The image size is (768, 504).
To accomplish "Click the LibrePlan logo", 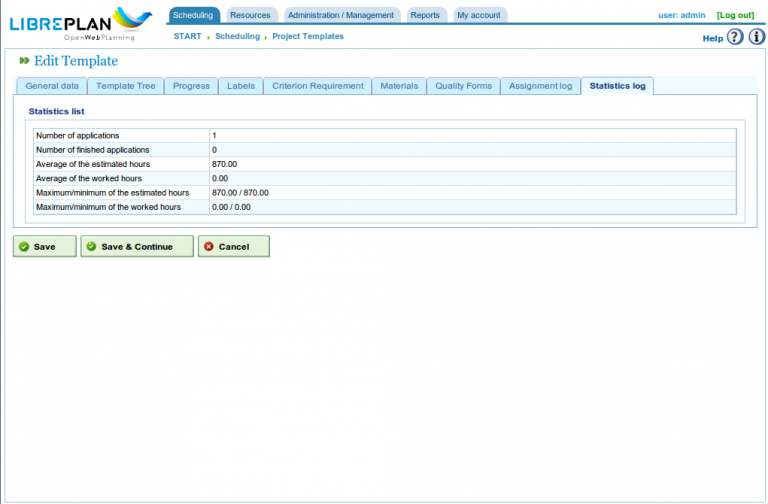I will [80, 22].
